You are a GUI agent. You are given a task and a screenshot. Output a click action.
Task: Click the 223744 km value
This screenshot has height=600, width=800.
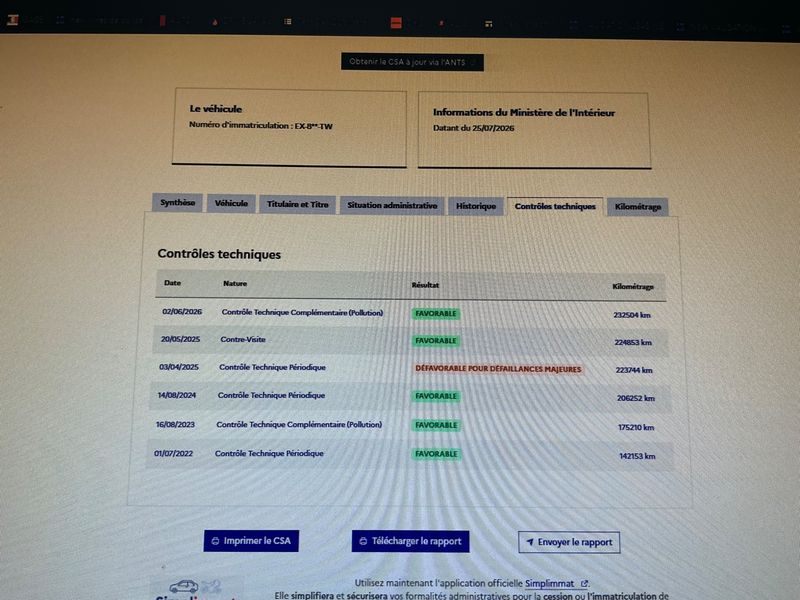(634, 370)
